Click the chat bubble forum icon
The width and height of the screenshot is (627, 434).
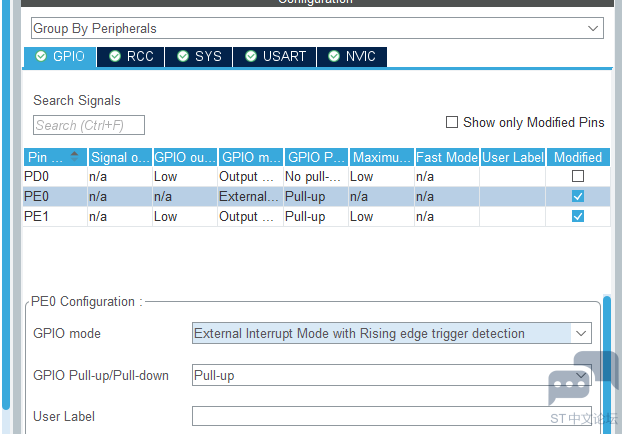(568, 386)
